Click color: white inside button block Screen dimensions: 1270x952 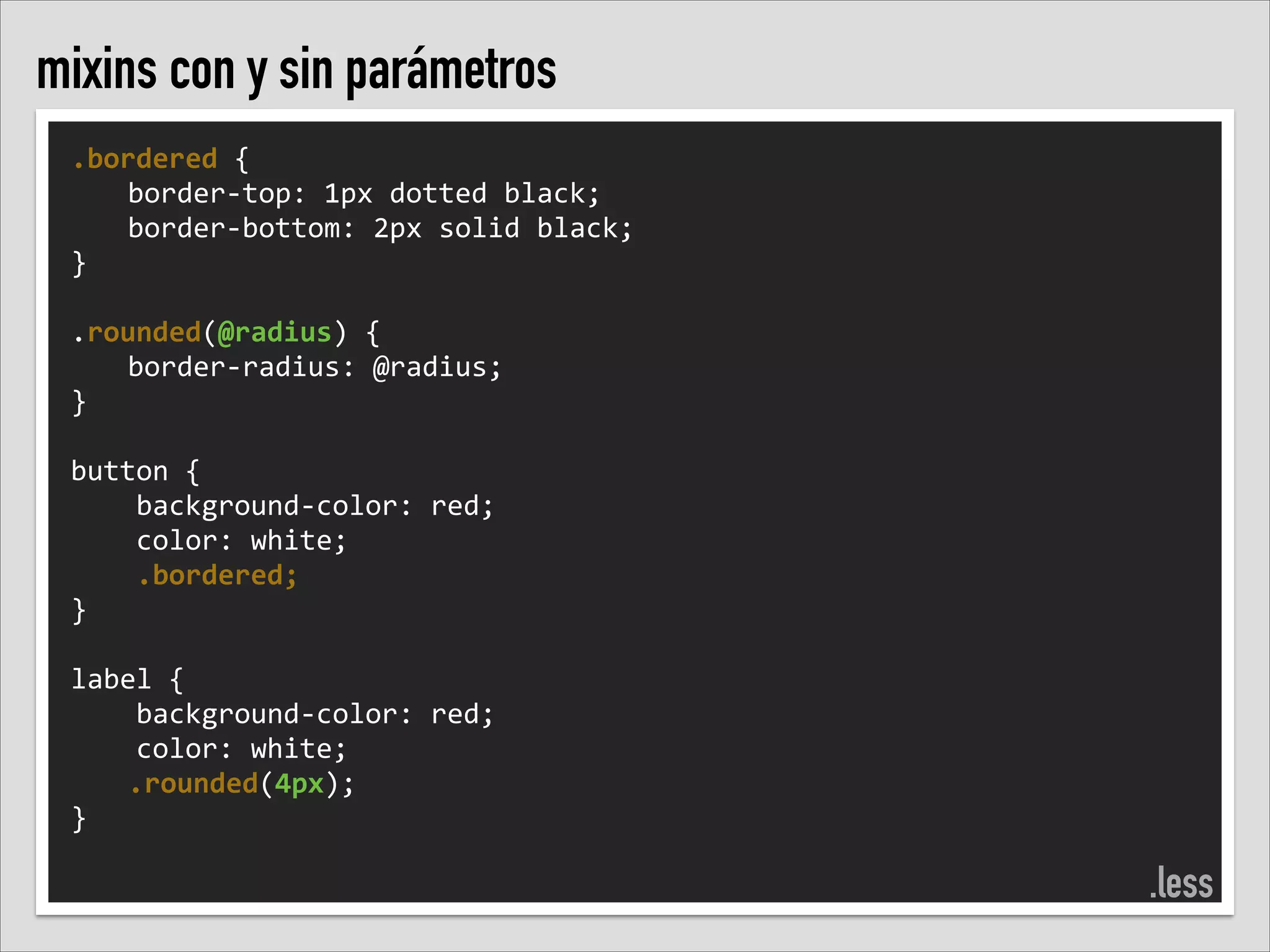point(241,541)
